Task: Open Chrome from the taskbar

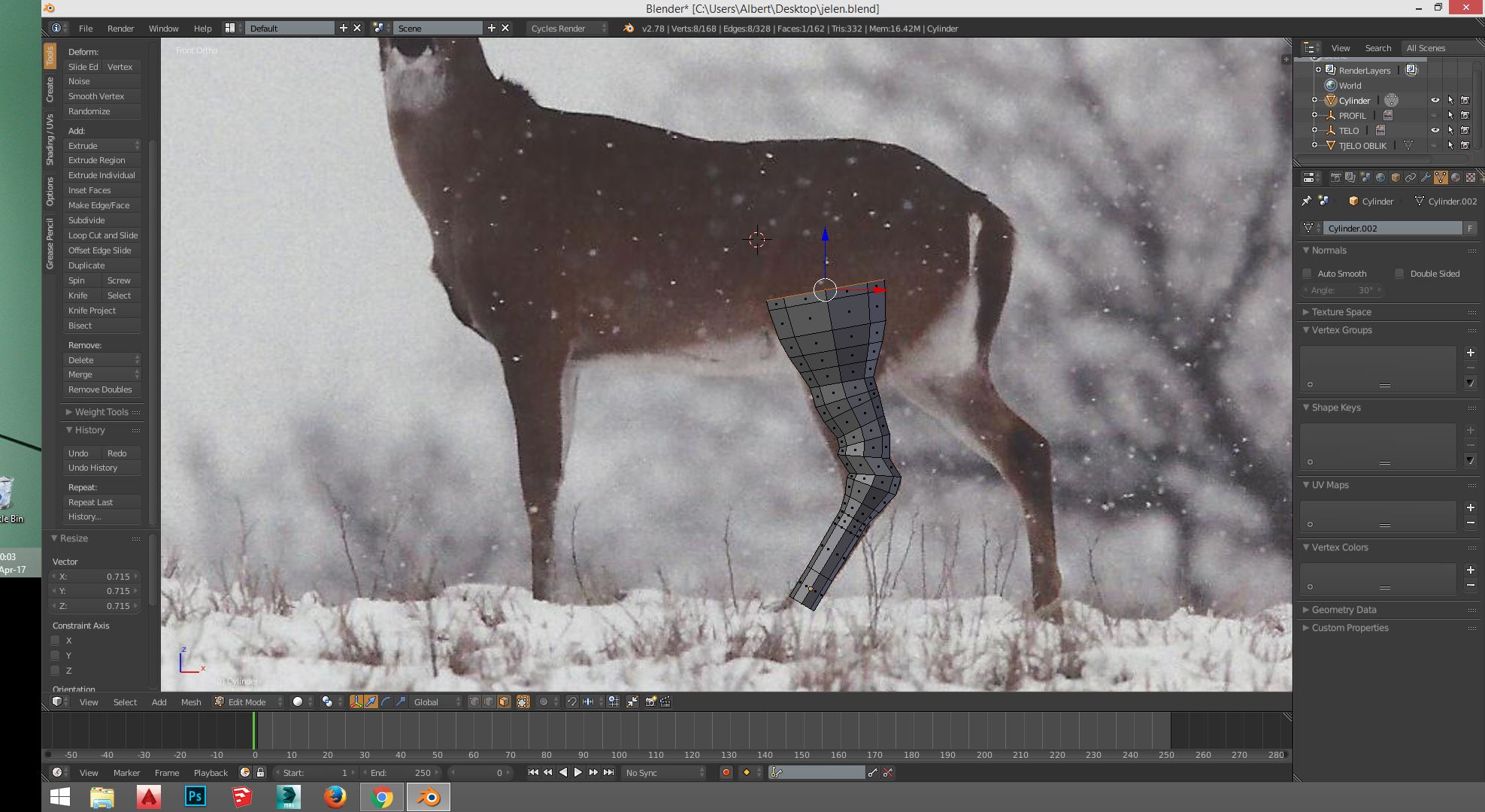Action: (382, 797)
